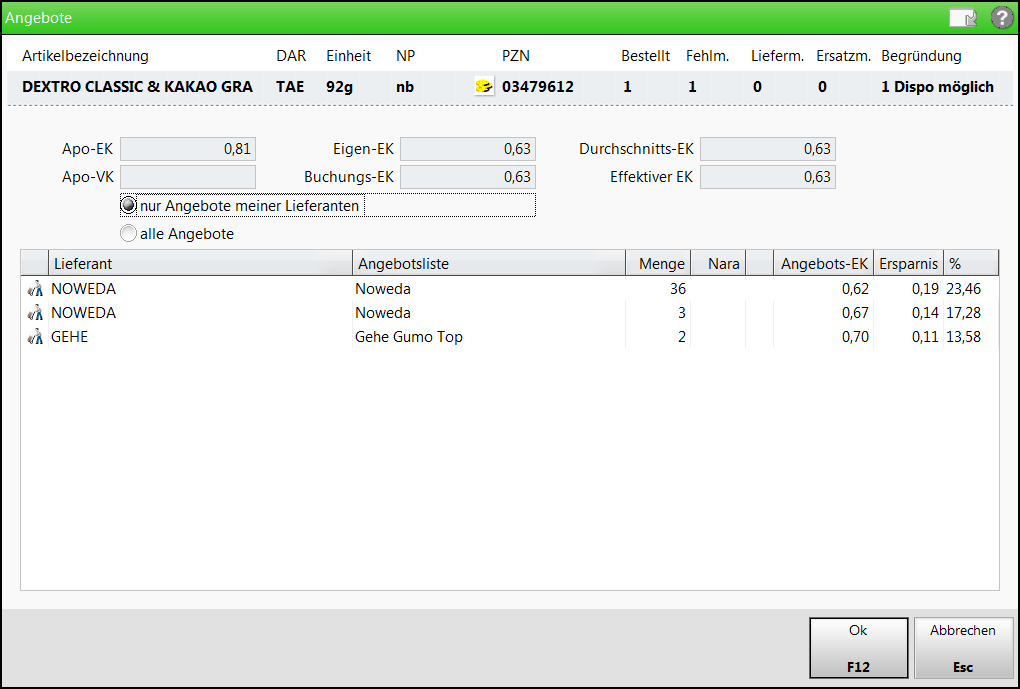Sort by the Menge column header
1020x689 pixels.
tap(658, 263)
